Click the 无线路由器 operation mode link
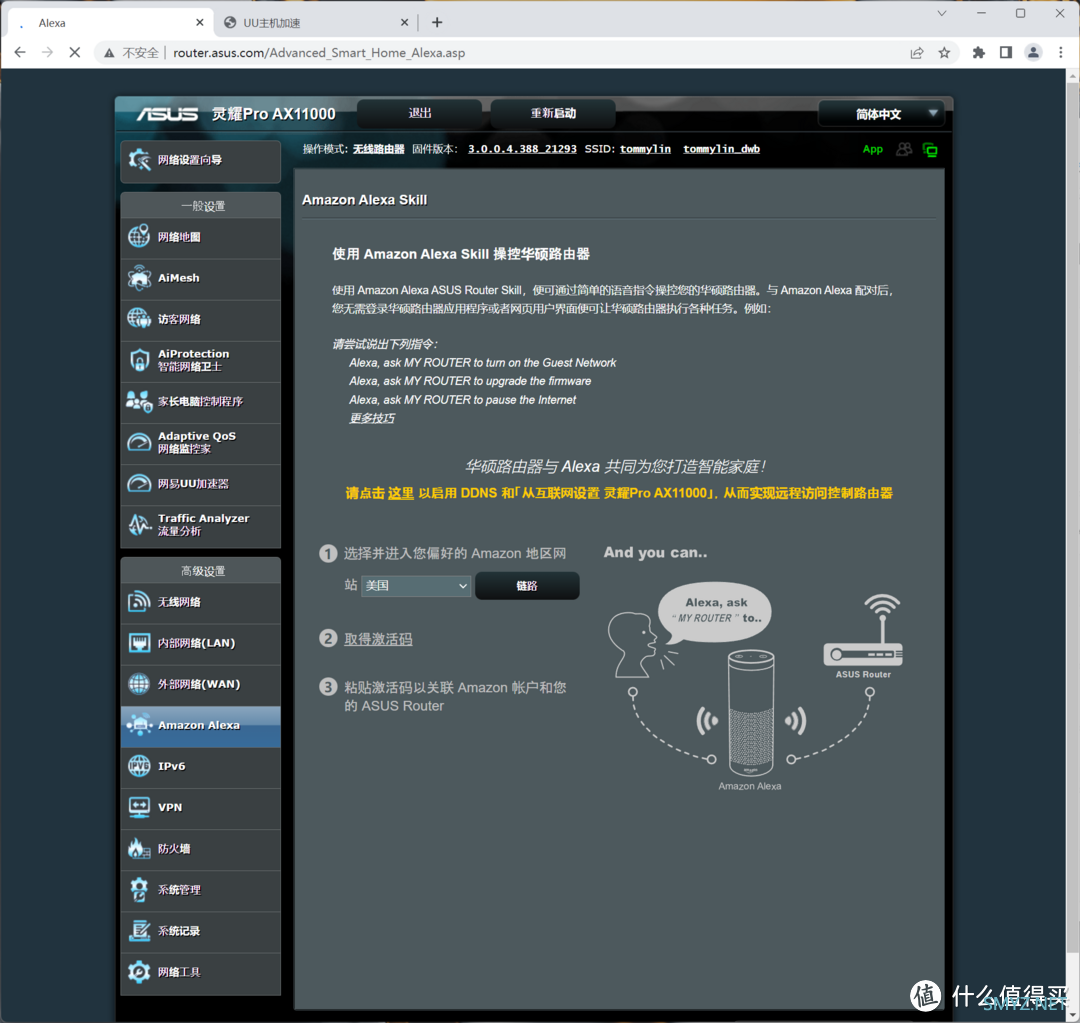Viewport: 1080px width, 1023px height. tap(378, 149)
